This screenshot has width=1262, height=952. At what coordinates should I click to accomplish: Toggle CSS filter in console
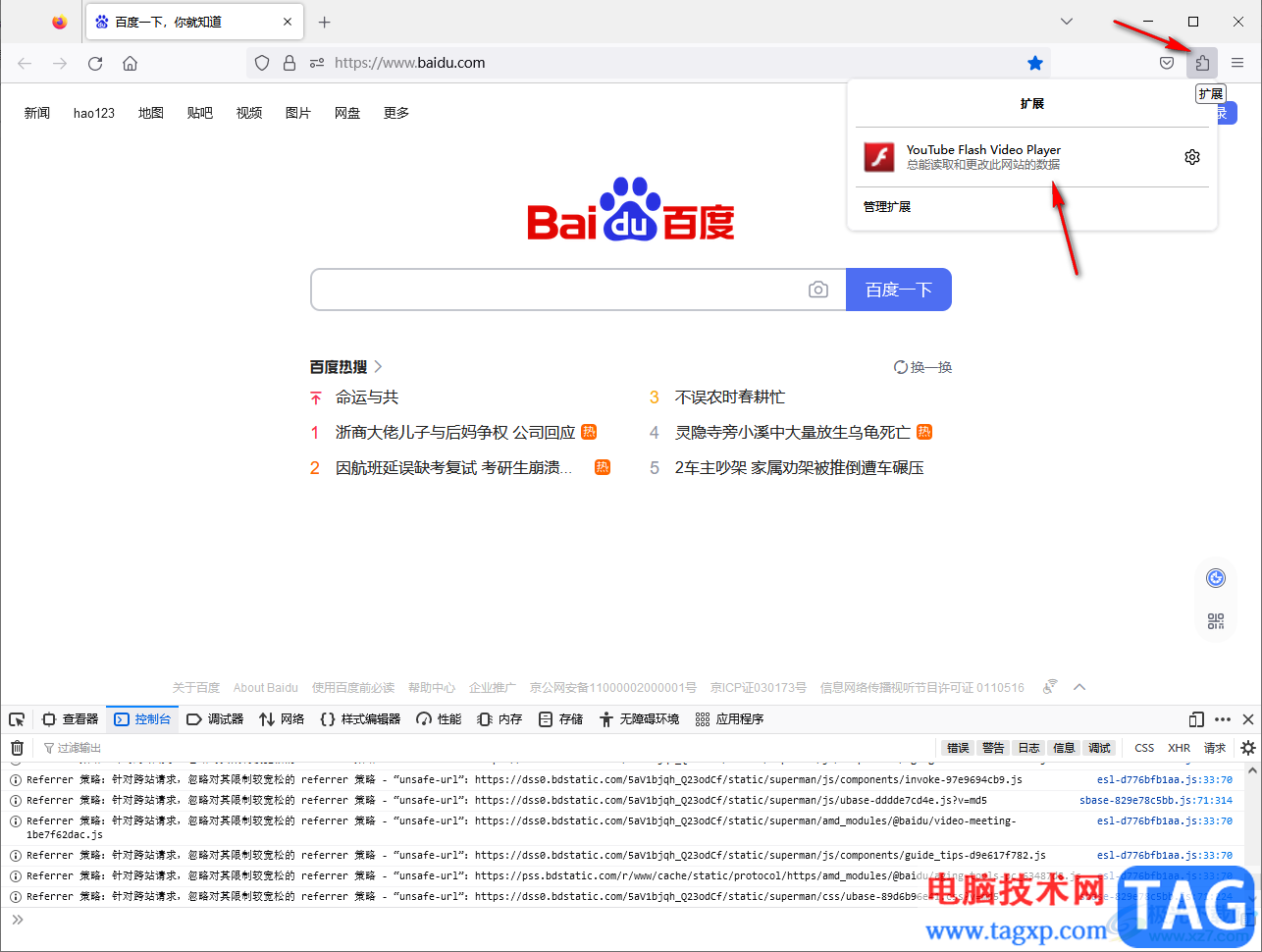pos(1144,748)
